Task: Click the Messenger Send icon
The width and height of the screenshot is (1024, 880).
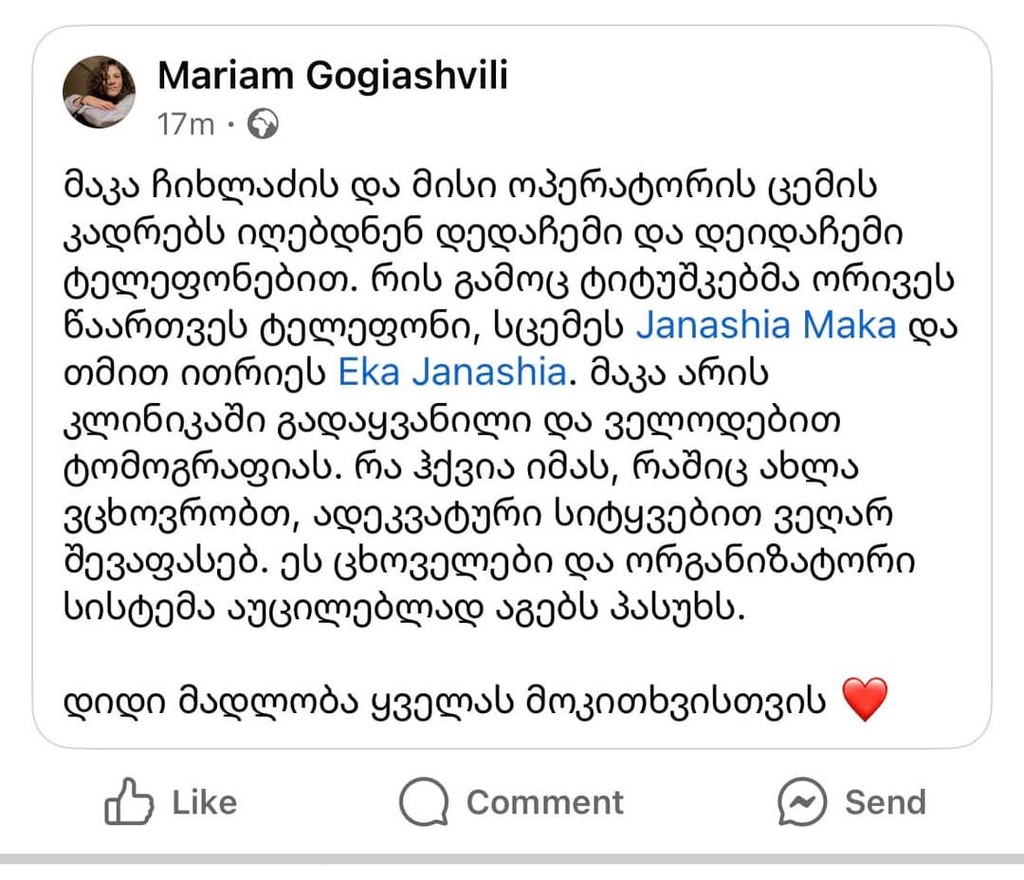Action: click(803, 802)
